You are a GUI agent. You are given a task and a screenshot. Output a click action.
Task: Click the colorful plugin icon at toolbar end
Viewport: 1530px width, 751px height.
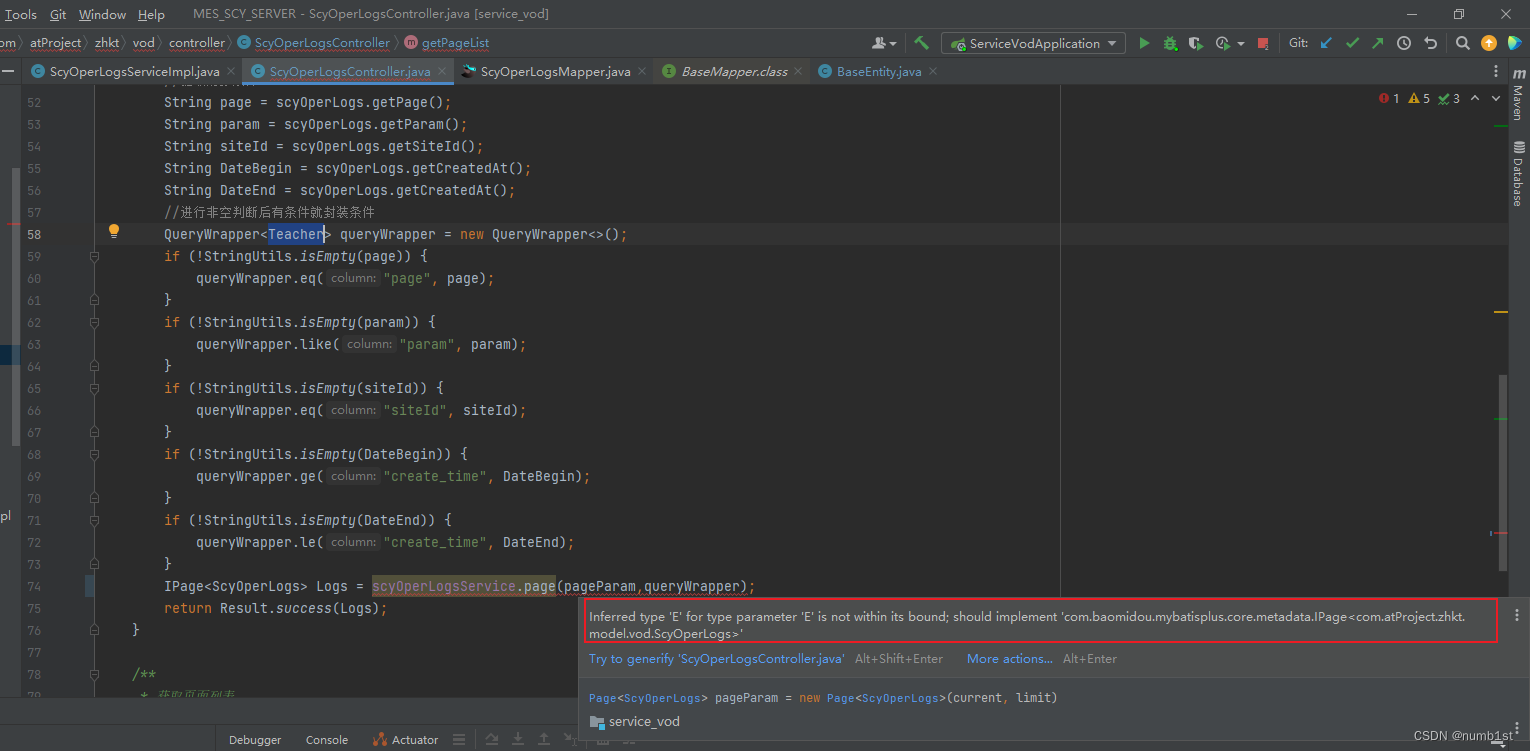pos(1515,43)
